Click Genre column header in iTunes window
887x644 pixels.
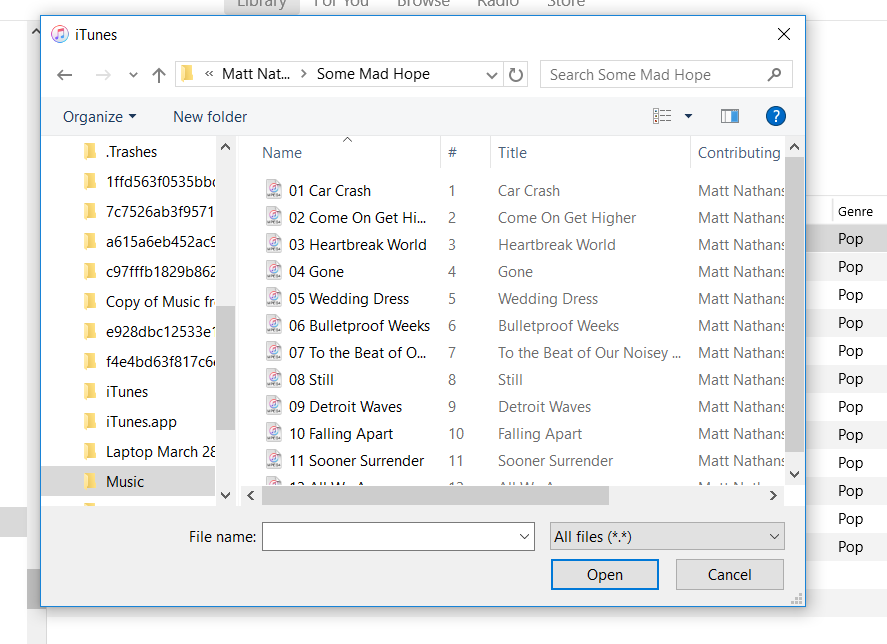(855, 212)
